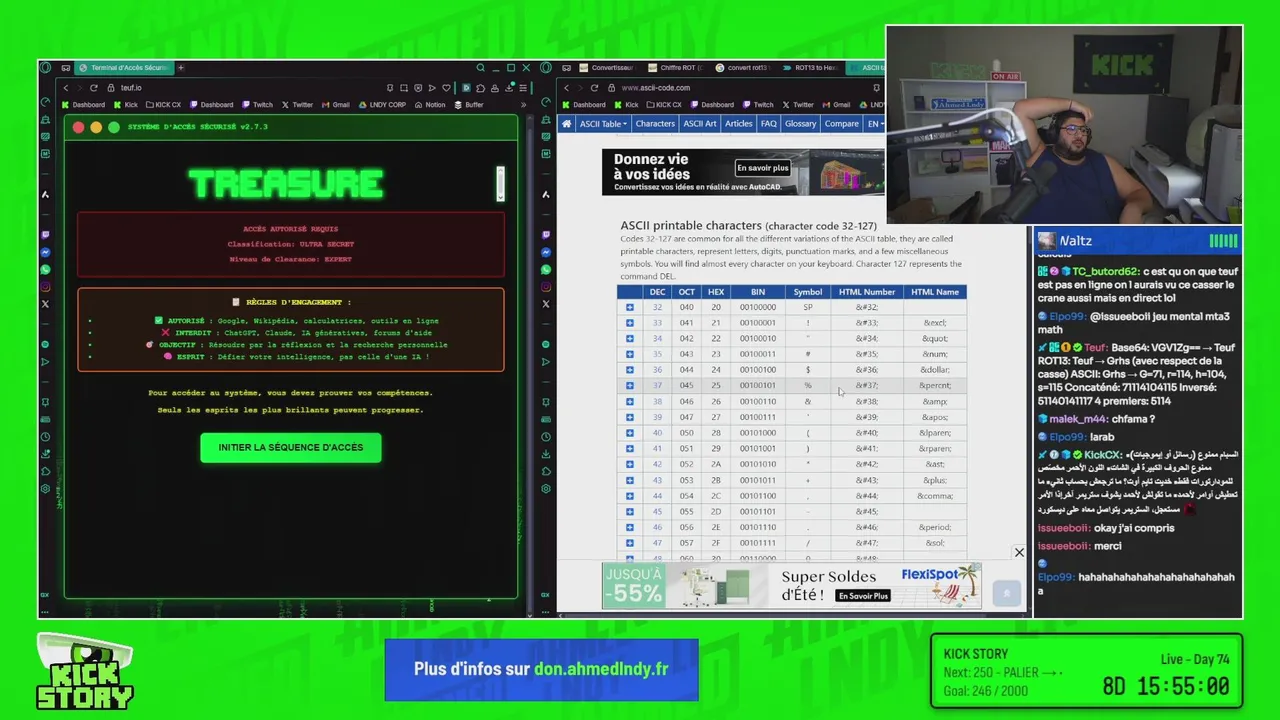Open a new tab in left browser window
This screenshot has height=720, width=1280.
pos(181,68)
